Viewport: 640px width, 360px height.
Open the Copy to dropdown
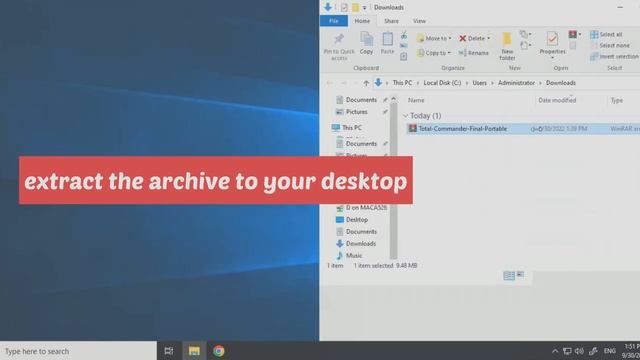pyautogui.click(x=434, y=53)
